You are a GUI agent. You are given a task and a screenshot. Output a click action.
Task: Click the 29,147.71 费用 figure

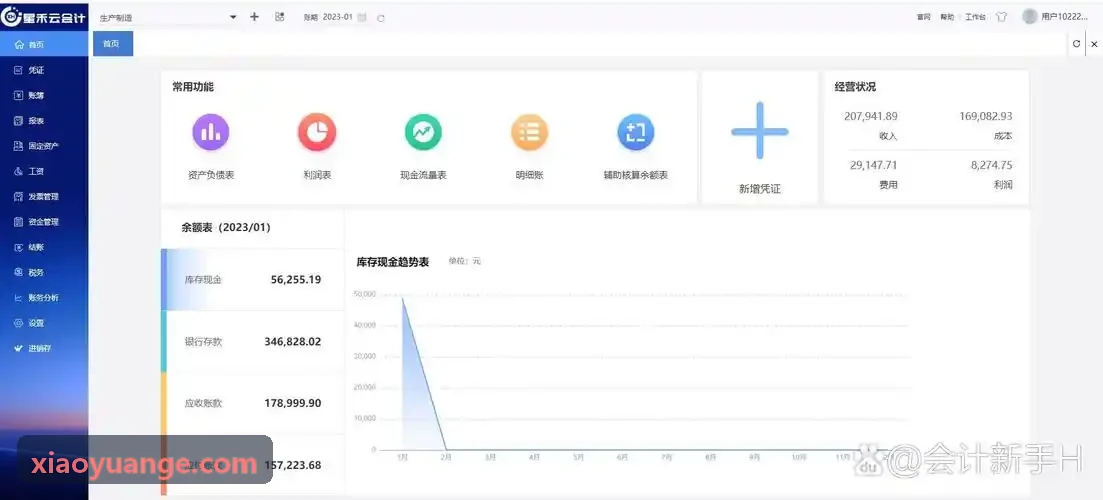pos(874,165)
